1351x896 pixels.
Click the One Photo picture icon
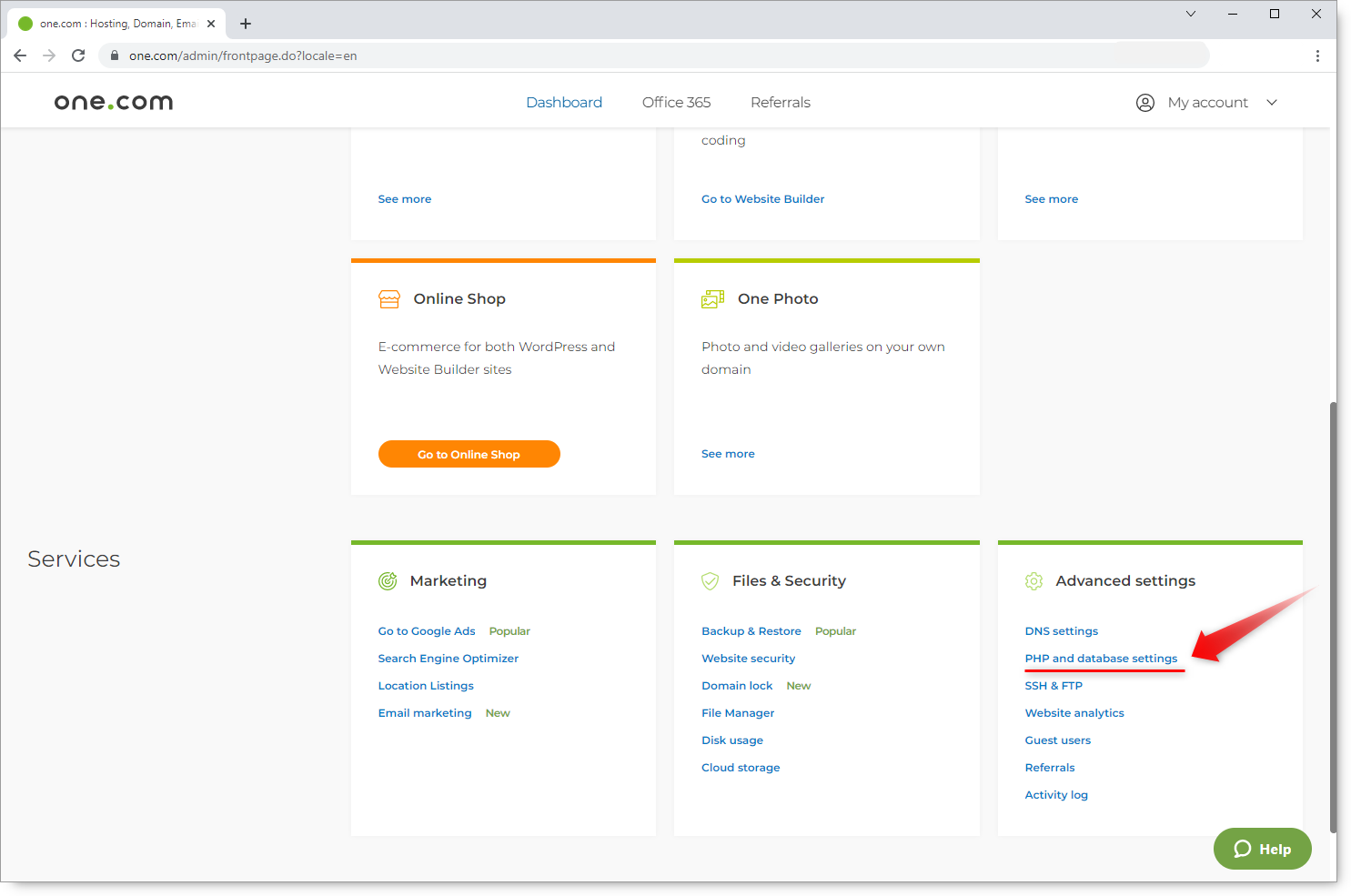(712, 298)
